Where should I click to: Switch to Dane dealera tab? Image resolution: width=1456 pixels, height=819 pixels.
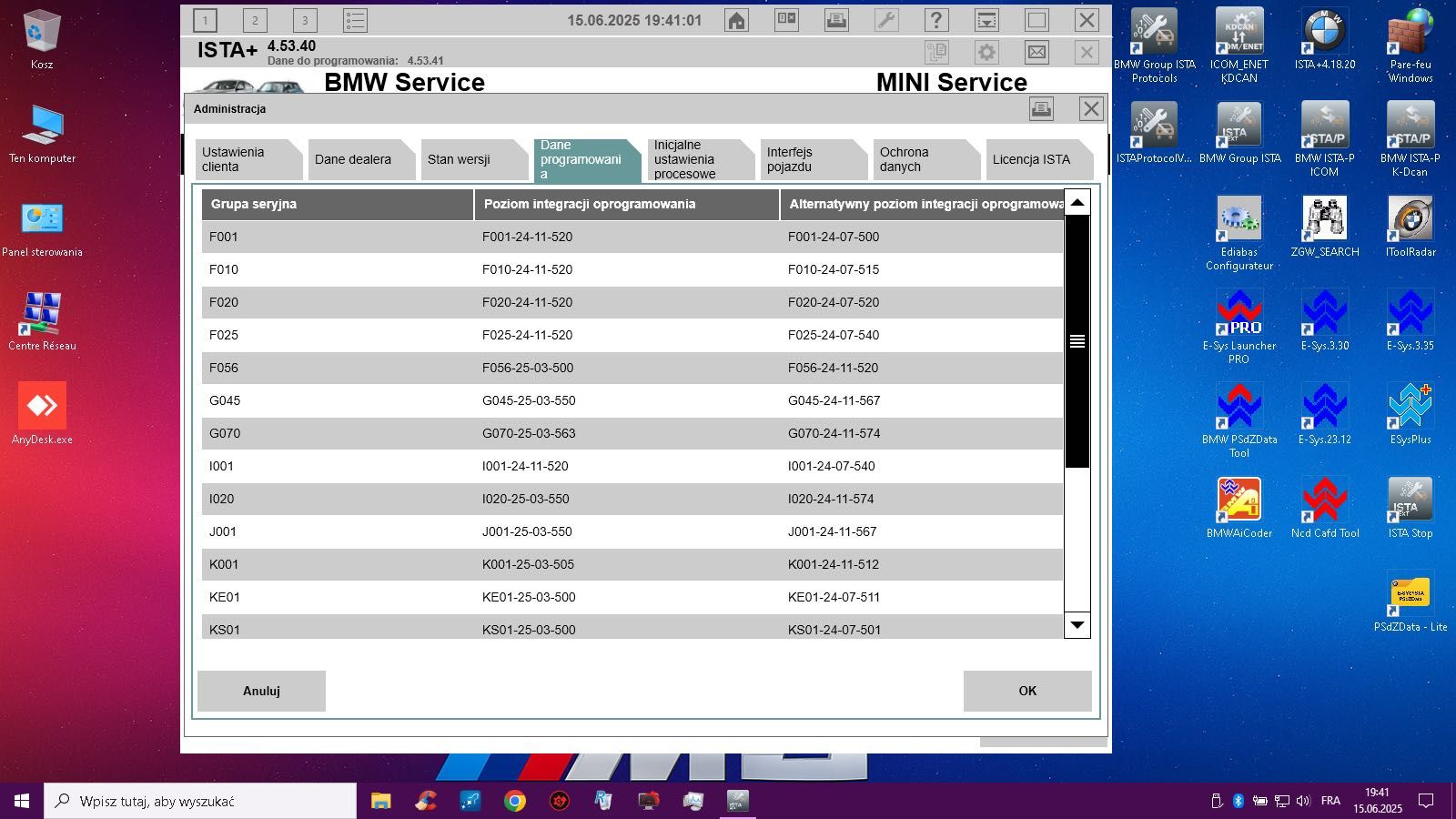(x=361, y=159)
